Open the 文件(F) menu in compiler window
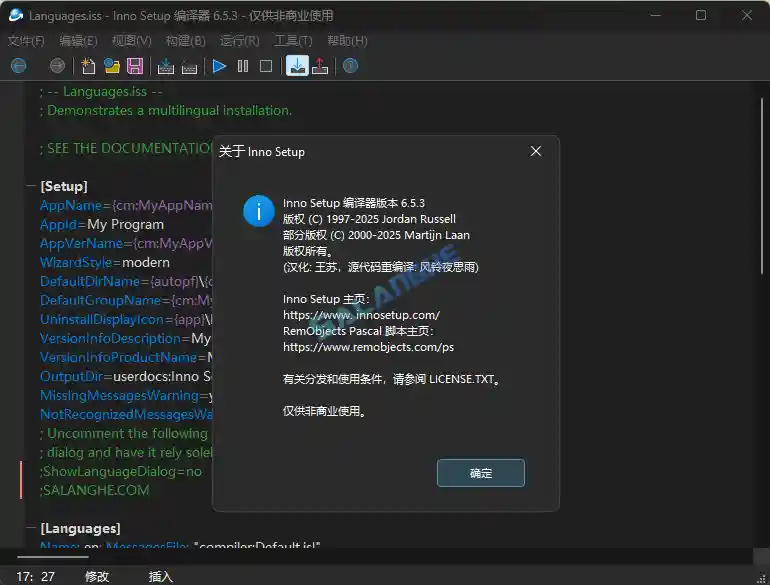The width and height of the screenshot is (770, 585). [26, 41]
